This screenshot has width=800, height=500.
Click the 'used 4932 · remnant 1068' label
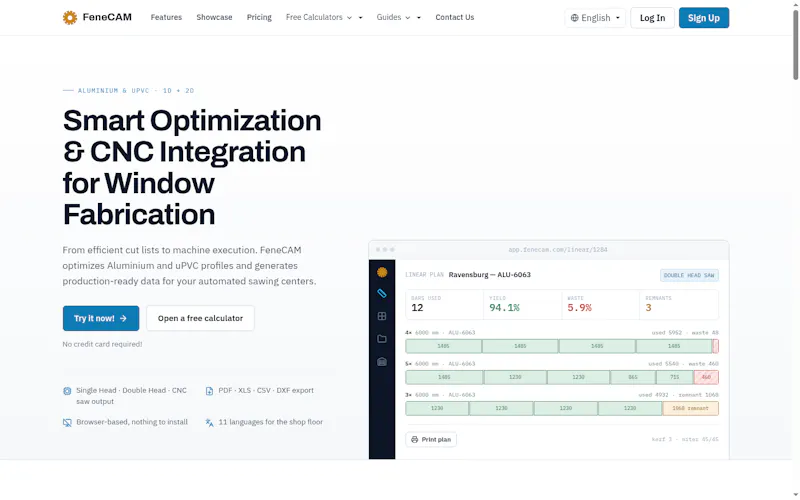pyautogui.click(x=679, y=395)
